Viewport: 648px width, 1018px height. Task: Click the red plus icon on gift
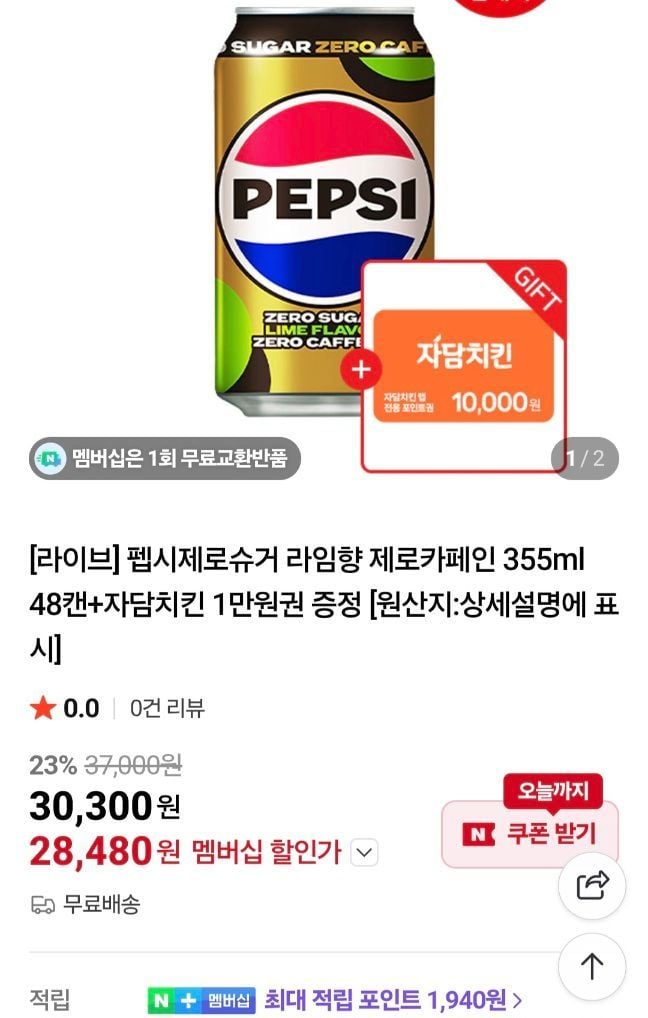[x=361, y=370]
